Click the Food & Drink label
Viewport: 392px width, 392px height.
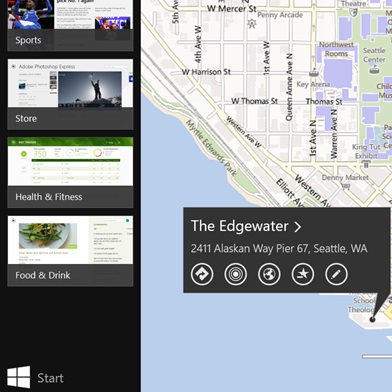43,275
